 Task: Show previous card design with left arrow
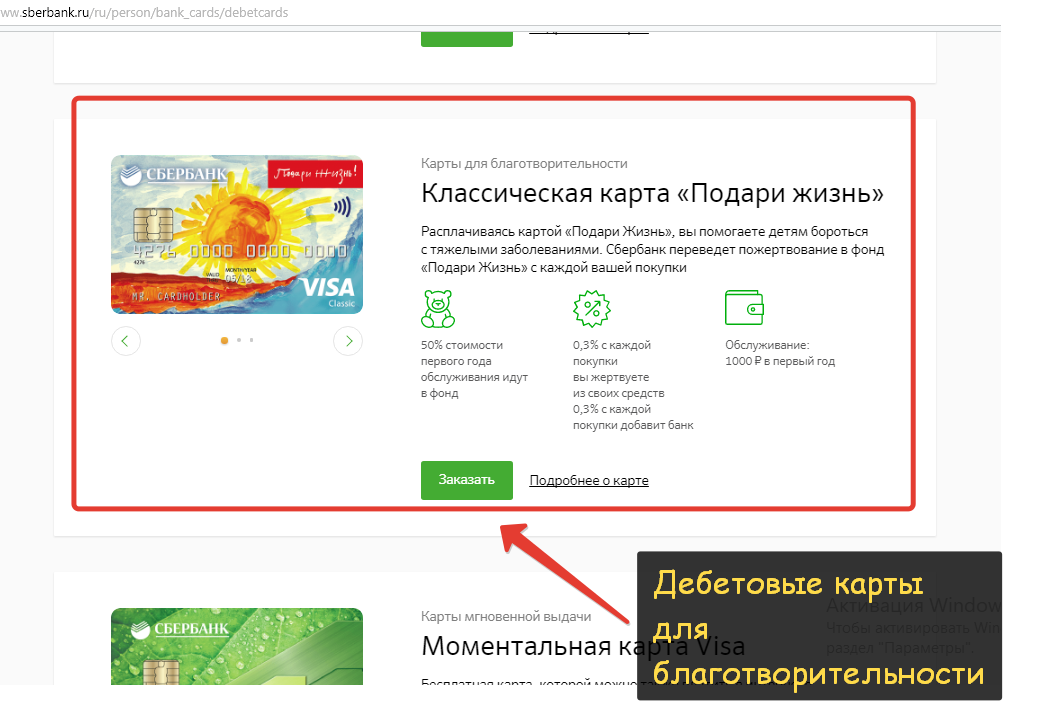click(126, 341)
